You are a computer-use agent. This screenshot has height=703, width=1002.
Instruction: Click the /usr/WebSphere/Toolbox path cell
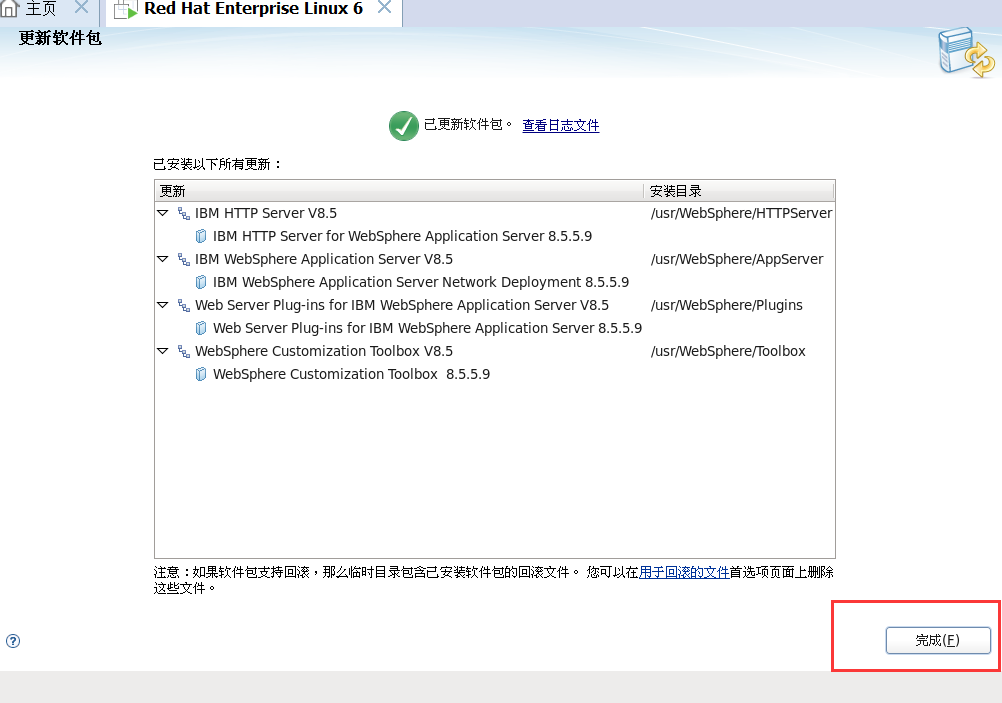(728, 351)
